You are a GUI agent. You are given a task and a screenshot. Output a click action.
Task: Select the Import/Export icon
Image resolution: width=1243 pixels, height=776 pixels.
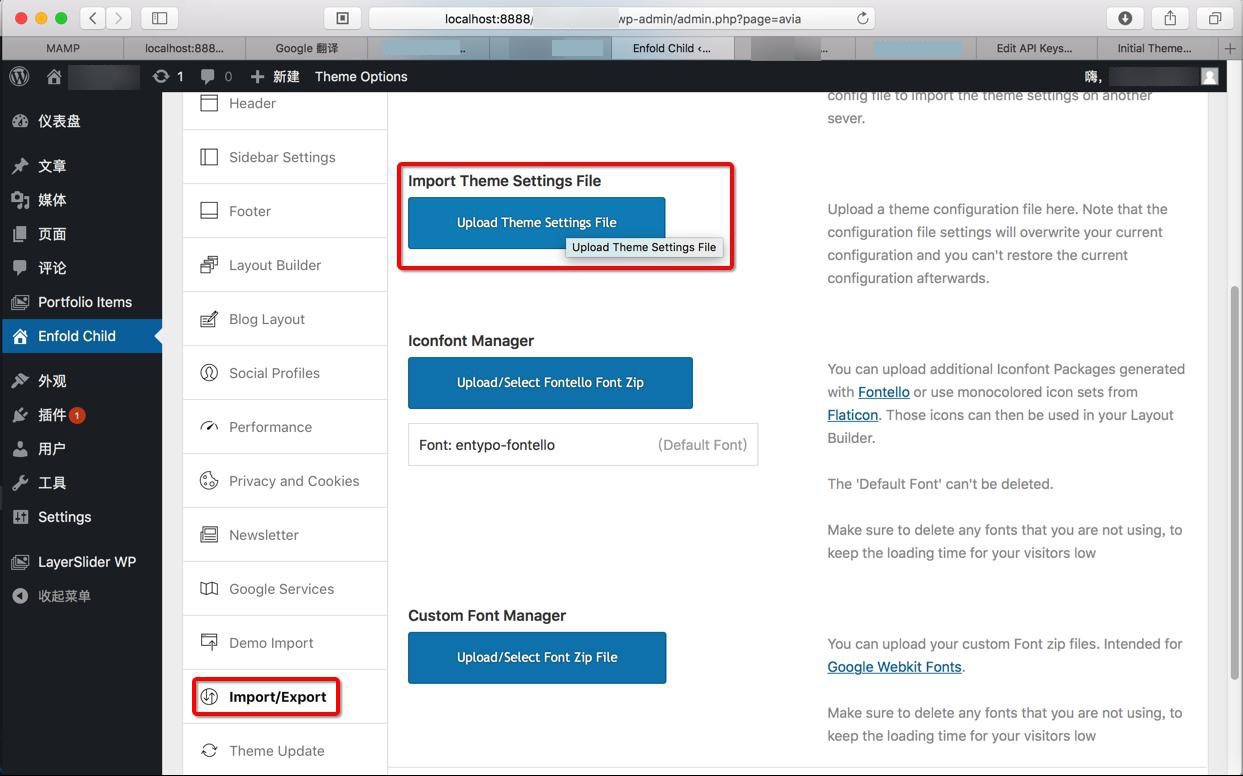[x=209, y=697]
